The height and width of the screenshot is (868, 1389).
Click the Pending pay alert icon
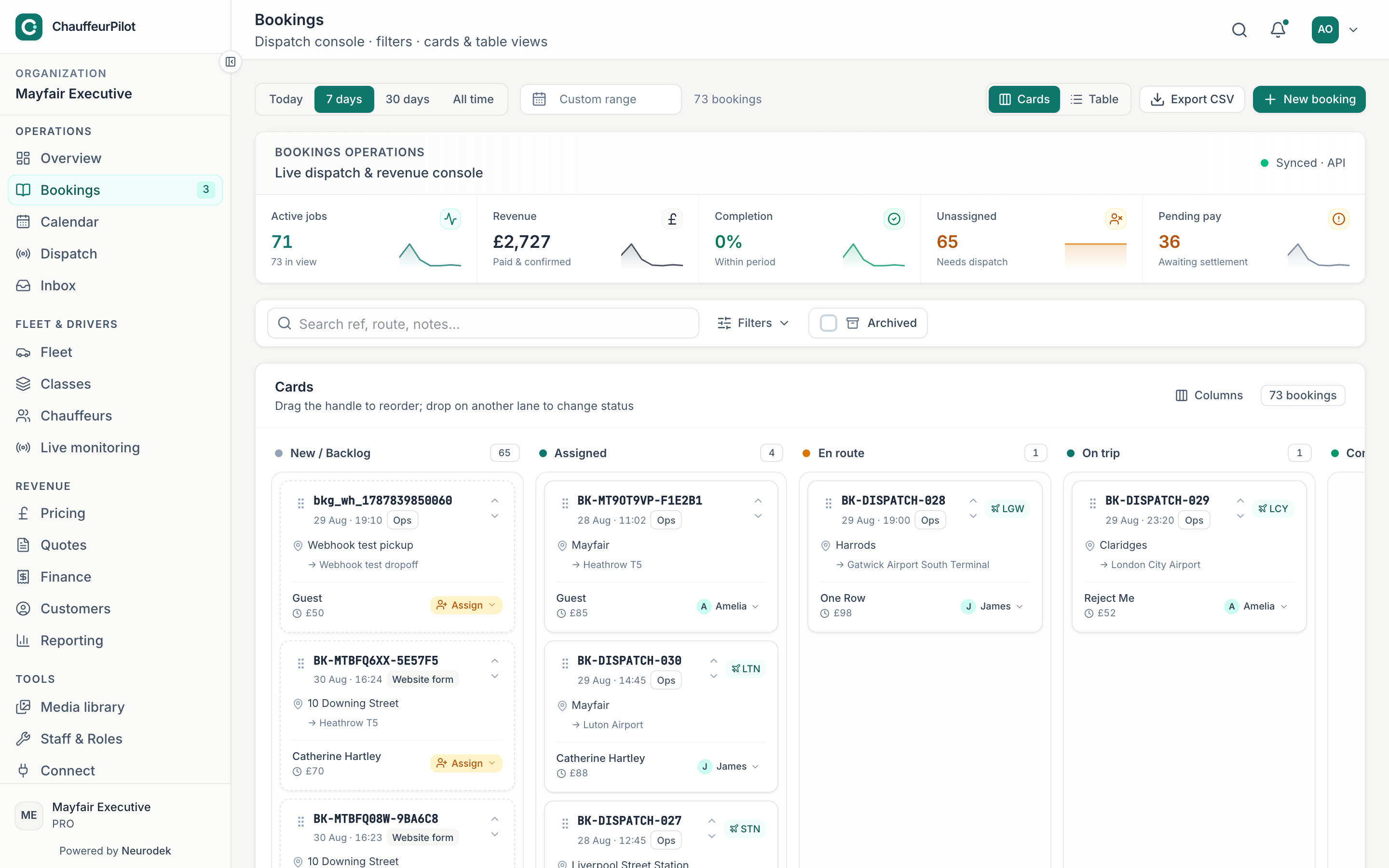click(x=1338, y=219)
